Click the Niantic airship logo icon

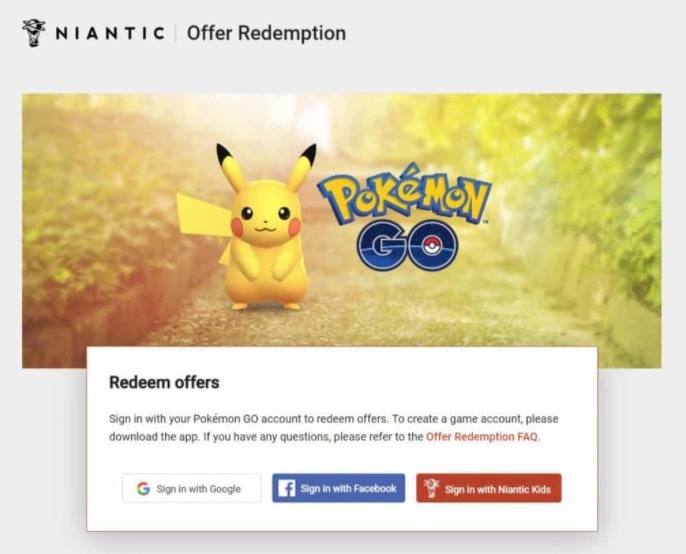click(33, 33)
